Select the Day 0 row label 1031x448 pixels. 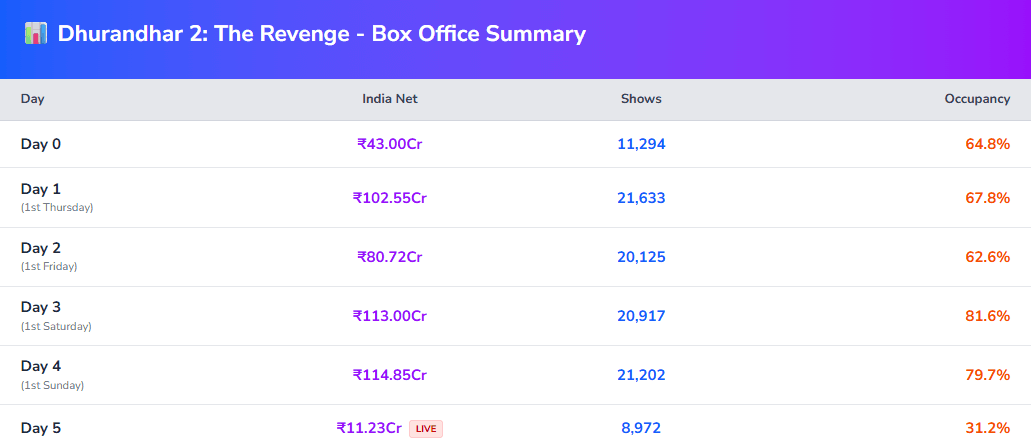pos(41,144)
